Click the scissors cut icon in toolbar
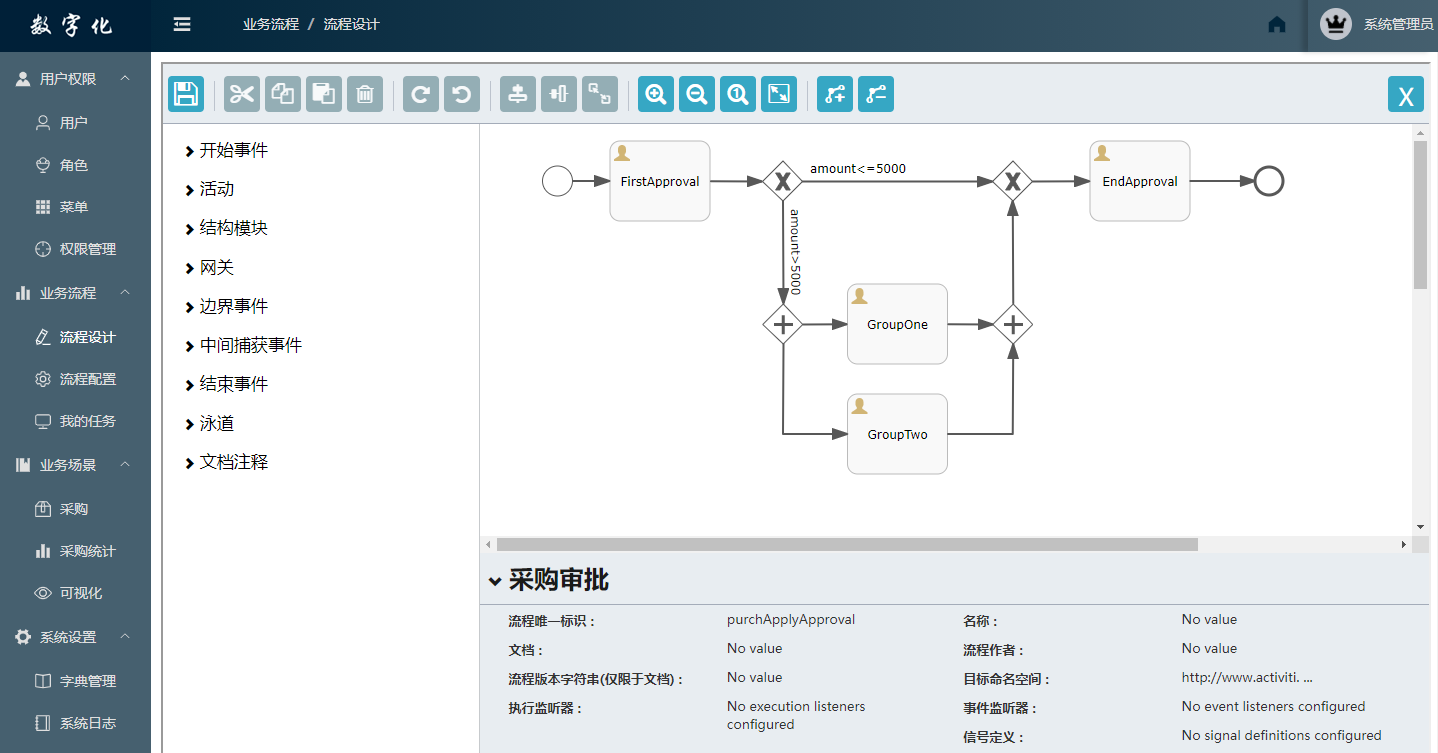1438x753 pixels. tap(241, 94)
